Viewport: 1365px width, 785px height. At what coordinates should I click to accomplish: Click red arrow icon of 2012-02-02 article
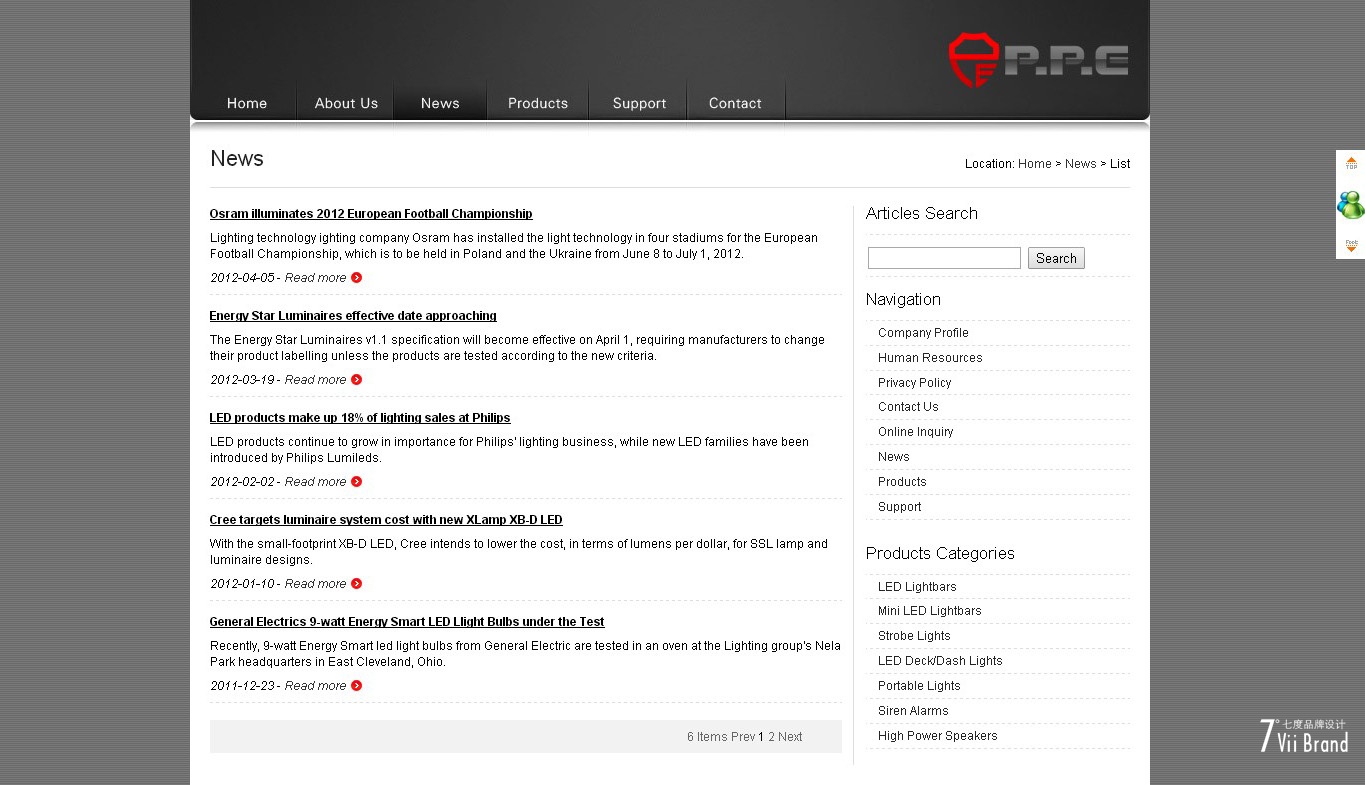pyautogui.click(x=357, y=482)
